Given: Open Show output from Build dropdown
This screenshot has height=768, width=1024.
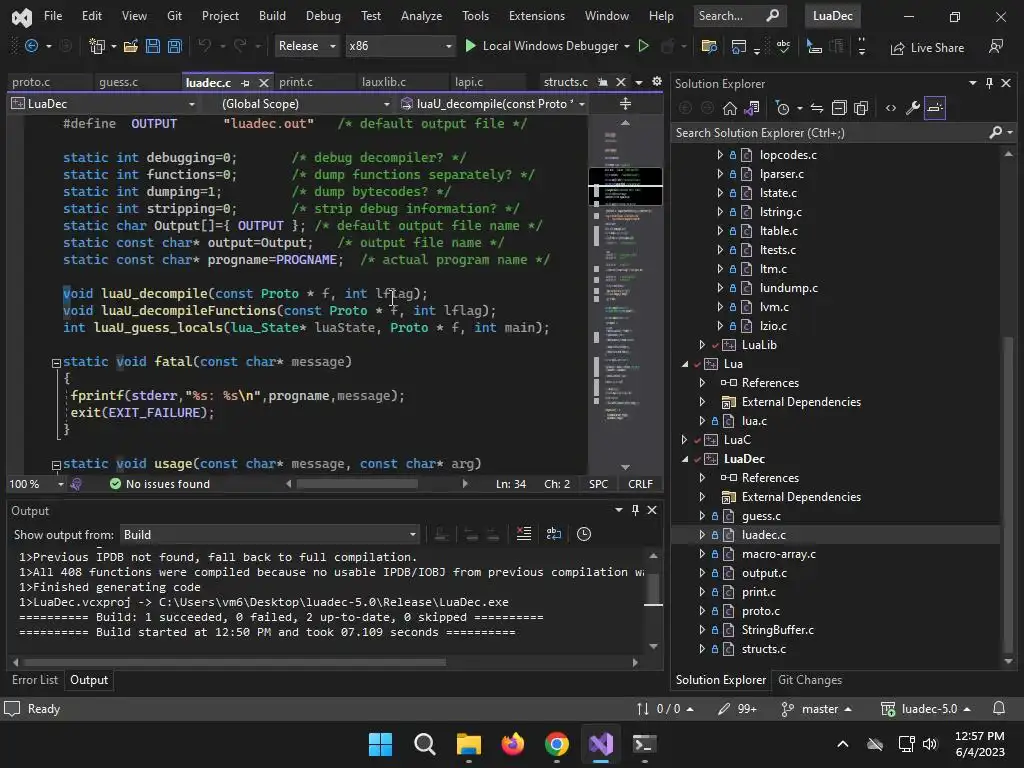Looking at the screenshot, I should [270, 535].
